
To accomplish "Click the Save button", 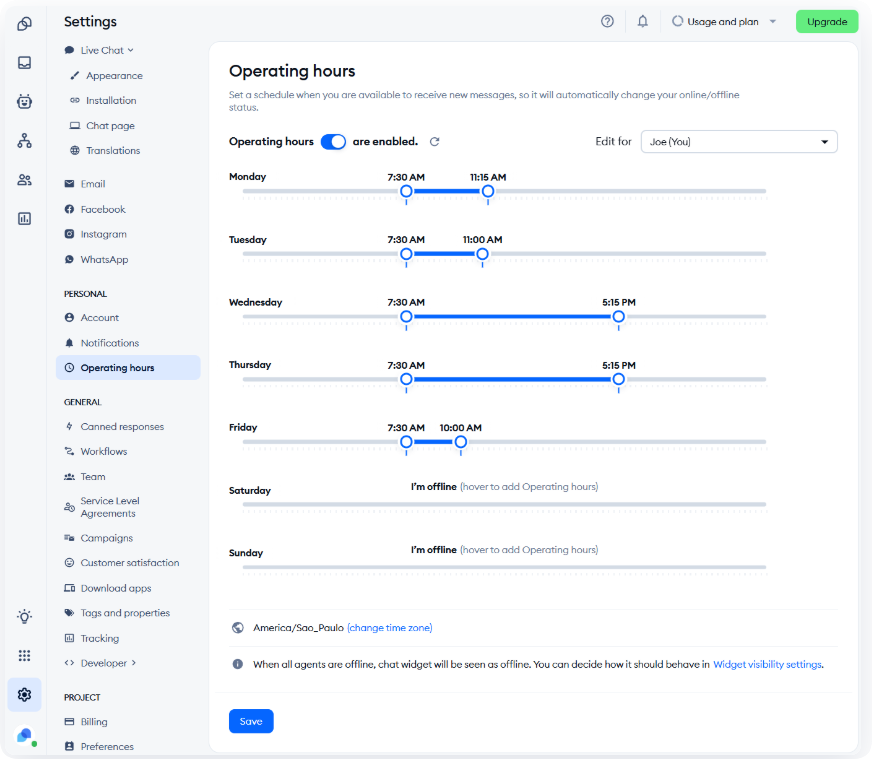I will point(251,721).
